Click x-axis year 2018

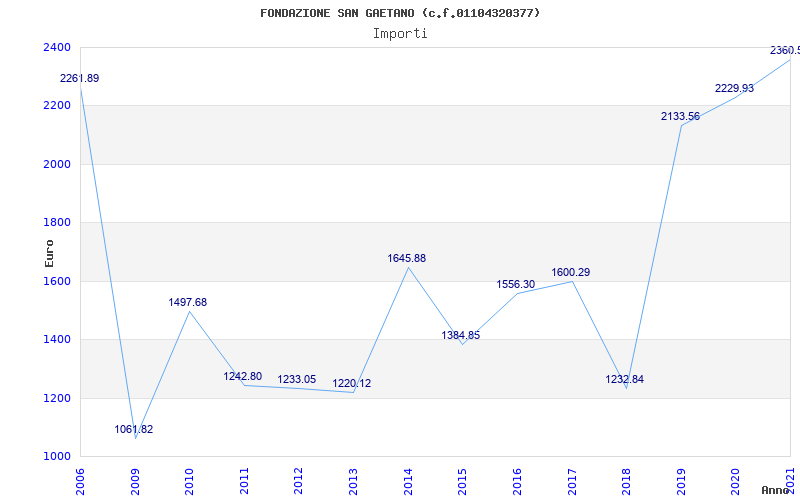626,481
